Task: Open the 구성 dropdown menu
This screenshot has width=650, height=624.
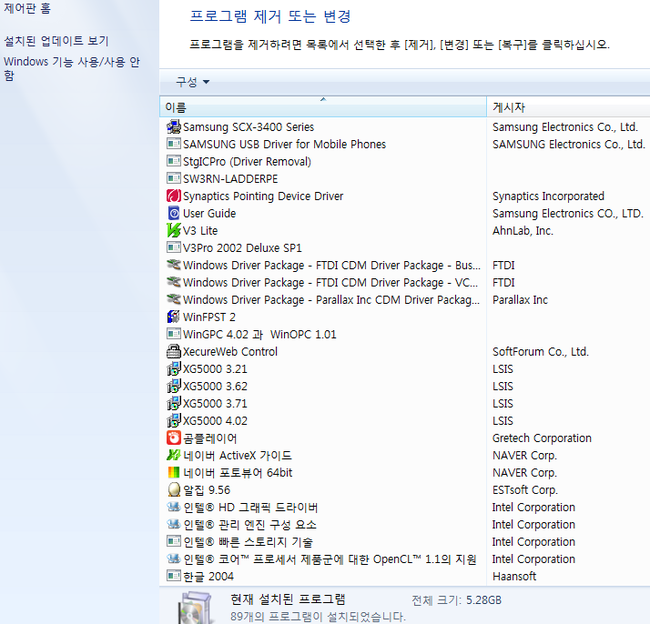Action: pos(193,82)
